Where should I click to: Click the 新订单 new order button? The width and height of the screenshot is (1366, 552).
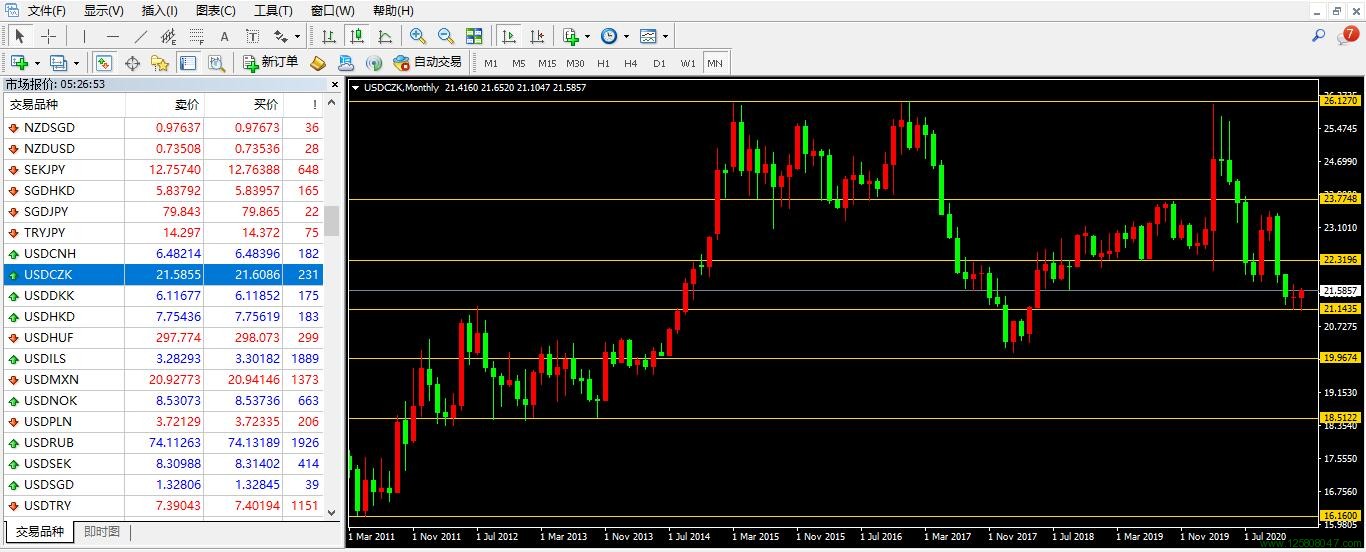point(270,63)
